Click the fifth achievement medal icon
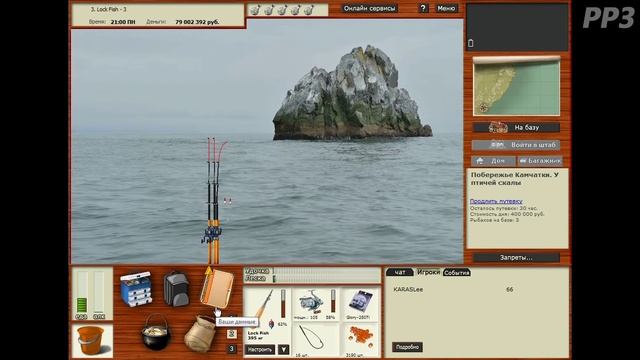This screenshot has height=360, width=640. point(309,10)
